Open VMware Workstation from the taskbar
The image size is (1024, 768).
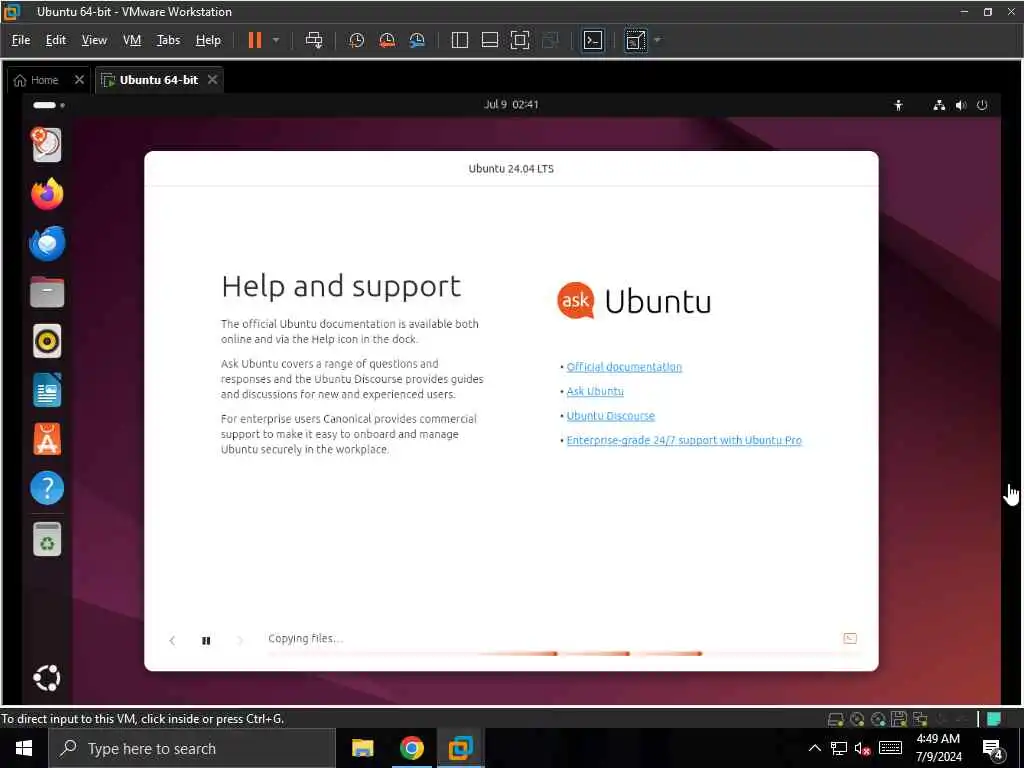[x=460, y=748]
